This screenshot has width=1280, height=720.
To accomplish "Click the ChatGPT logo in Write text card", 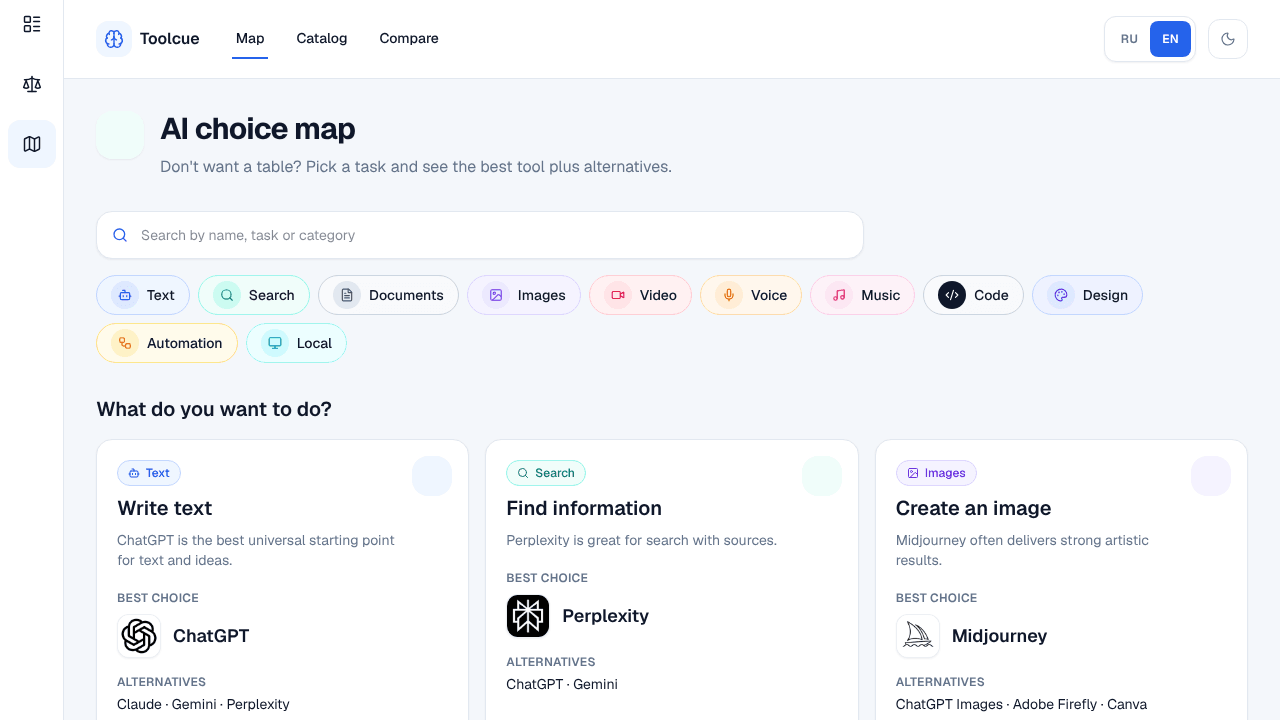I will coord(139,636).
